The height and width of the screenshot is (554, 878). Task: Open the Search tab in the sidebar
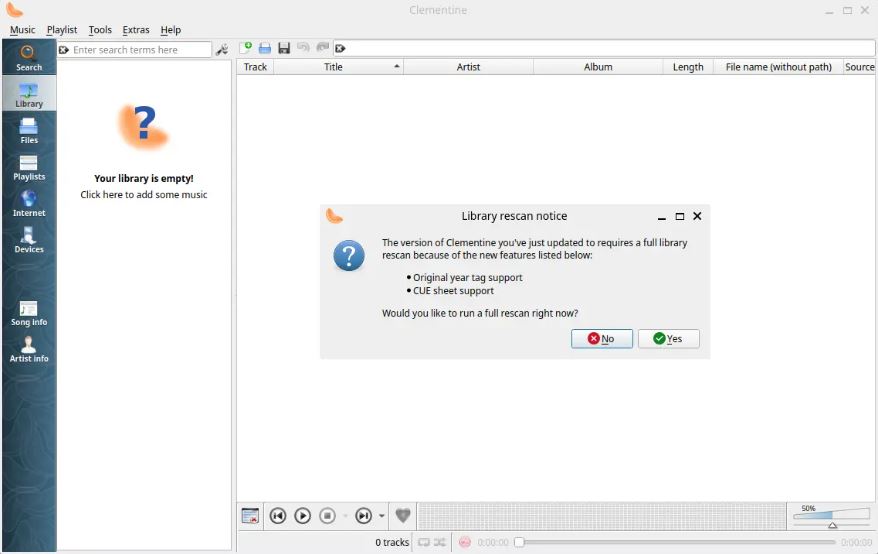(29, 58)
